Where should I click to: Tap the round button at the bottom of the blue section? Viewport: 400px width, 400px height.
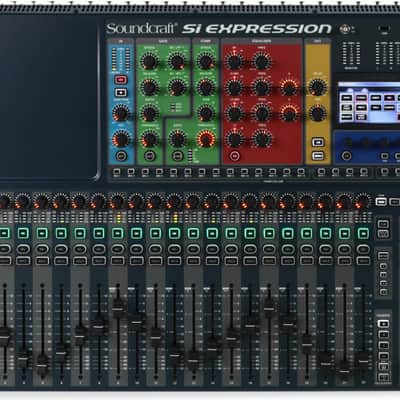[x=121, y=156]
